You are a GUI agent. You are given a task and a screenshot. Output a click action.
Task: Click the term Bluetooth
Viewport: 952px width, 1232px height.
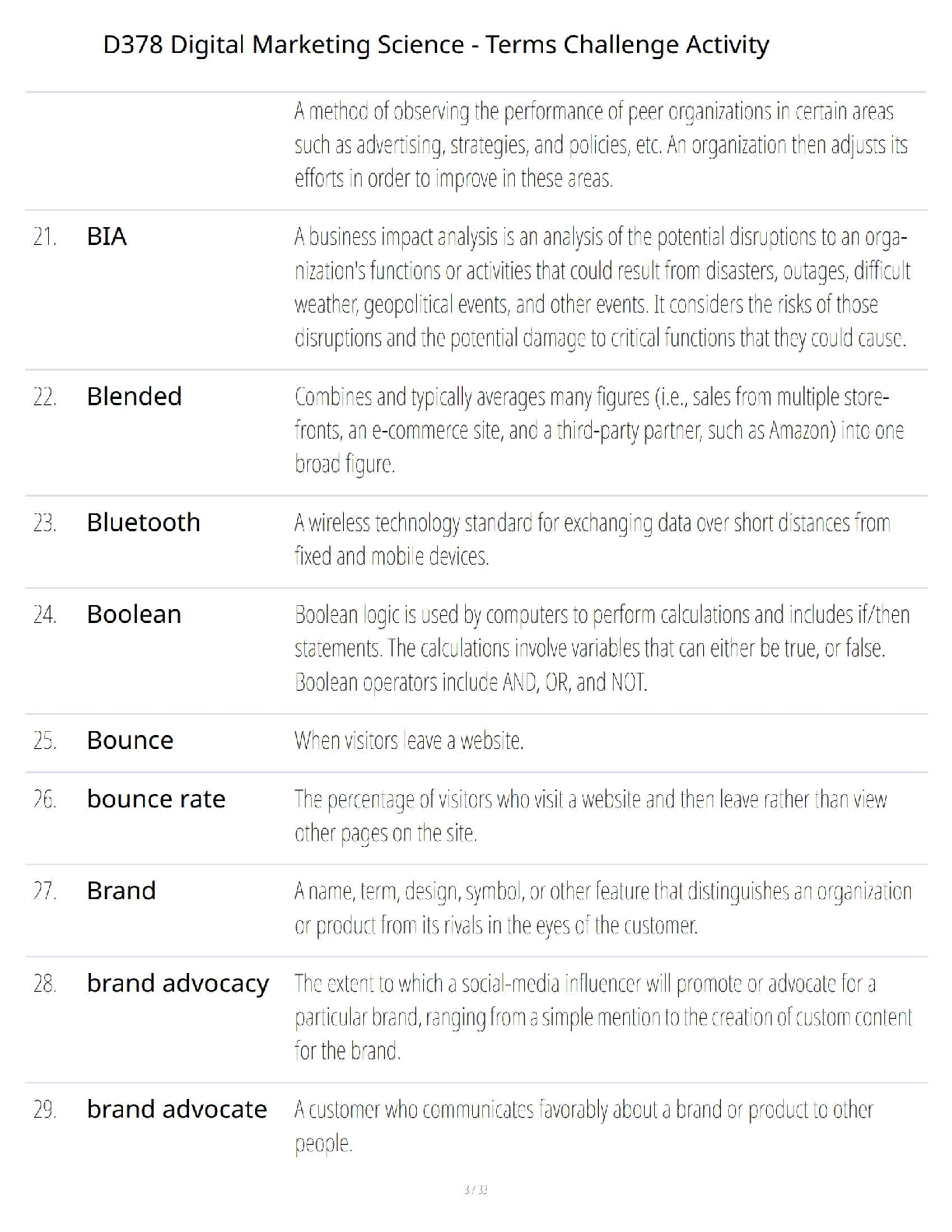point(143,522)
